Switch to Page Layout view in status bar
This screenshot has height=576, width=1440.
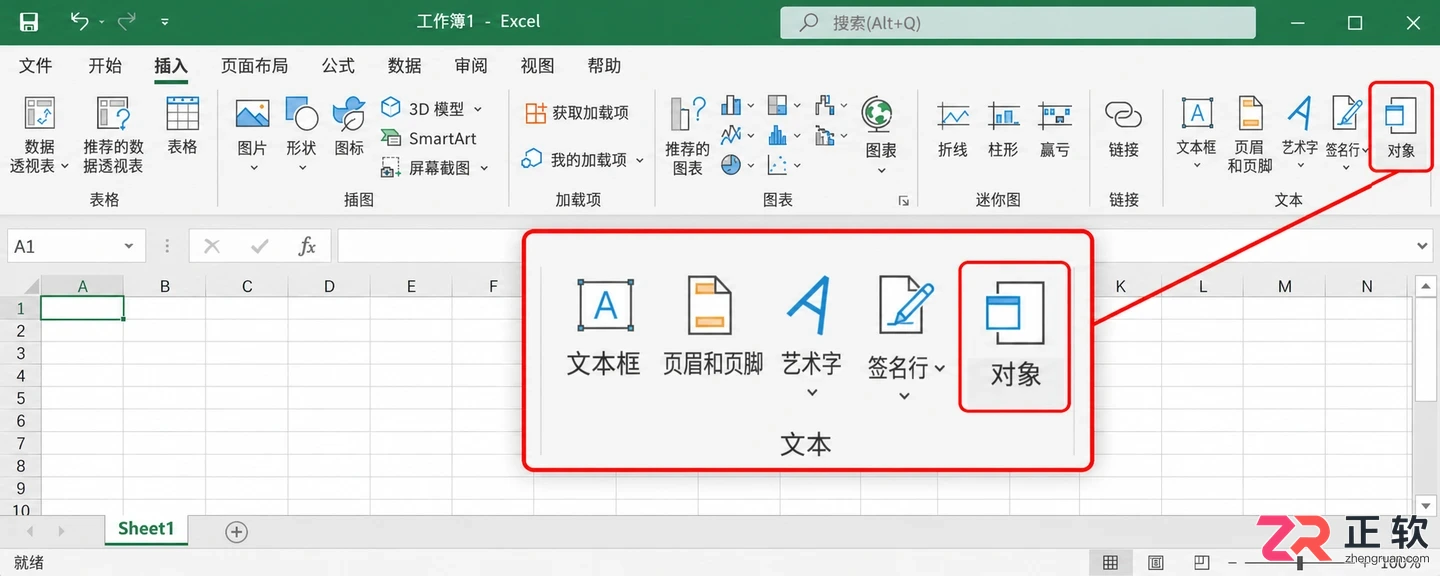click(x=1156, y=563)
